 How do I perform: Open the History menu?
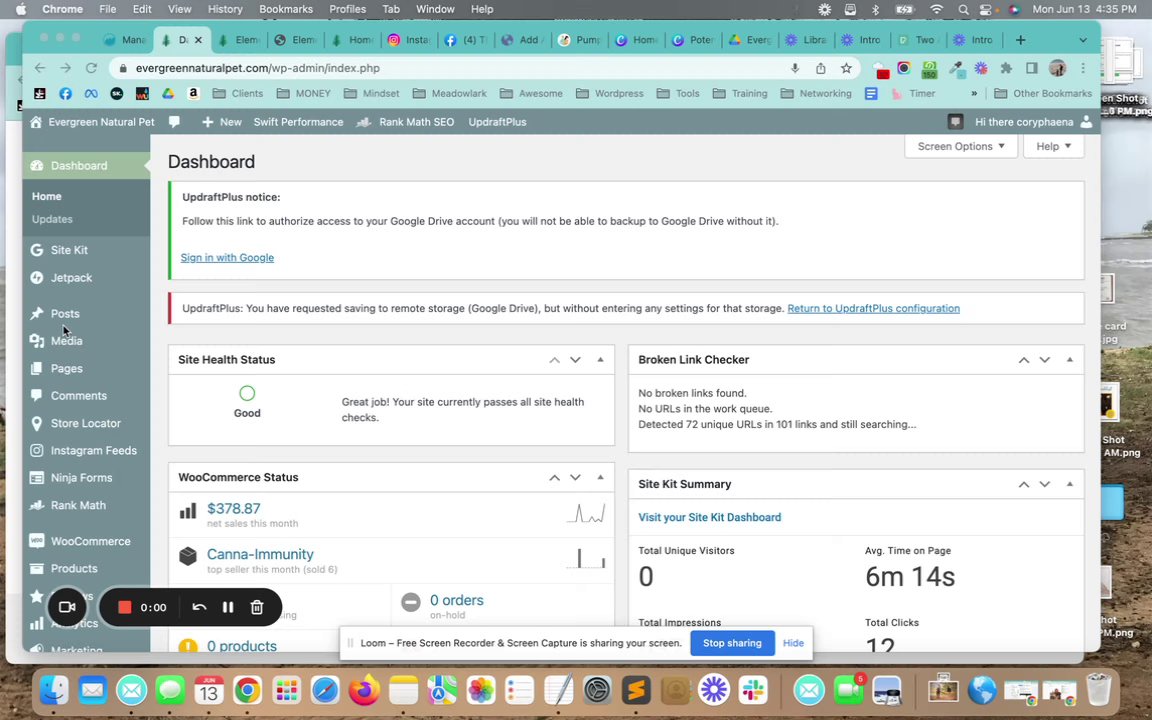click(225, 9)
